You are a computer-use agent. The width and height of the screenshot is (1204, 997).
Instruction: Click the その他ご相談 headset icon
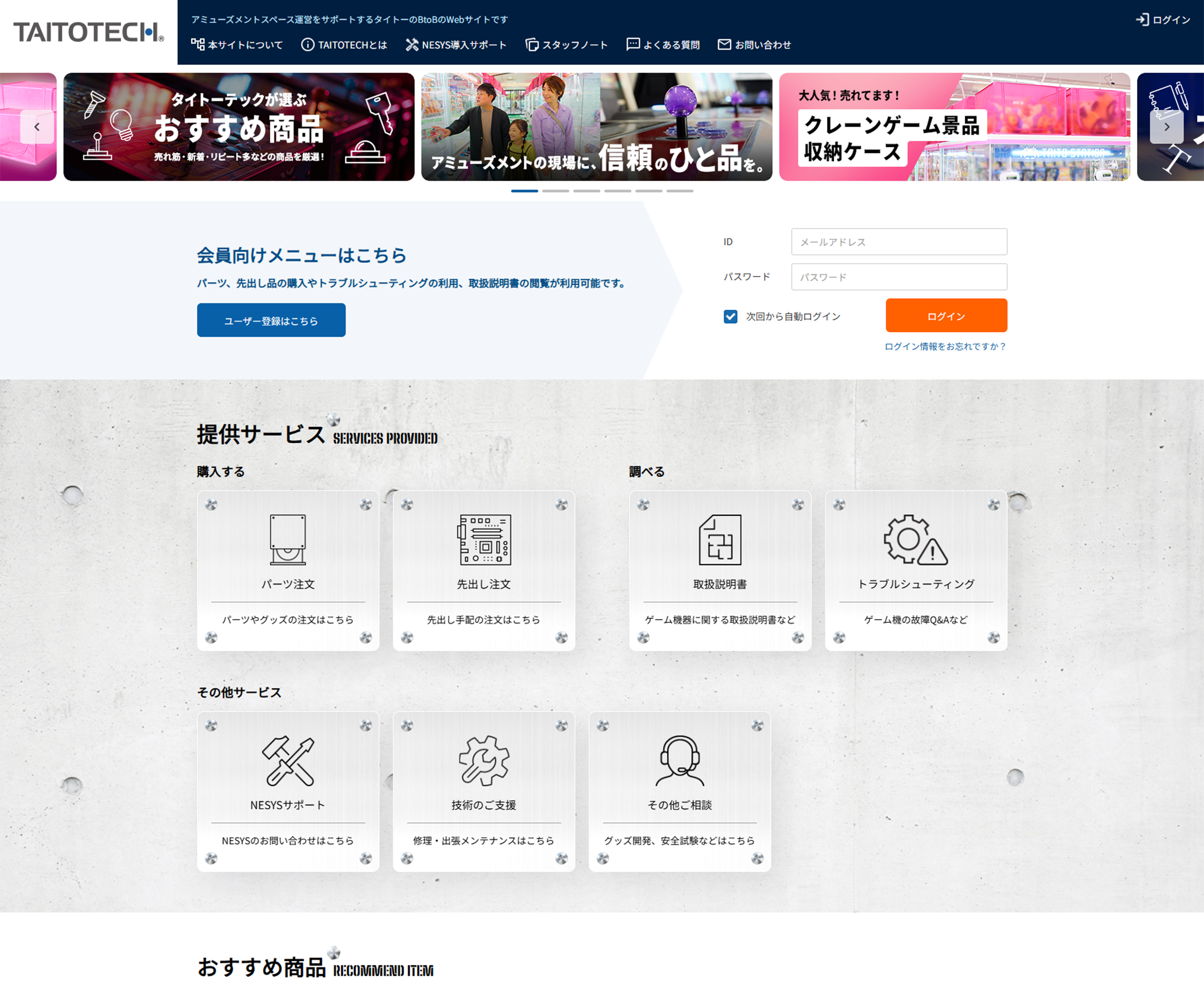(x=680, y=760)
